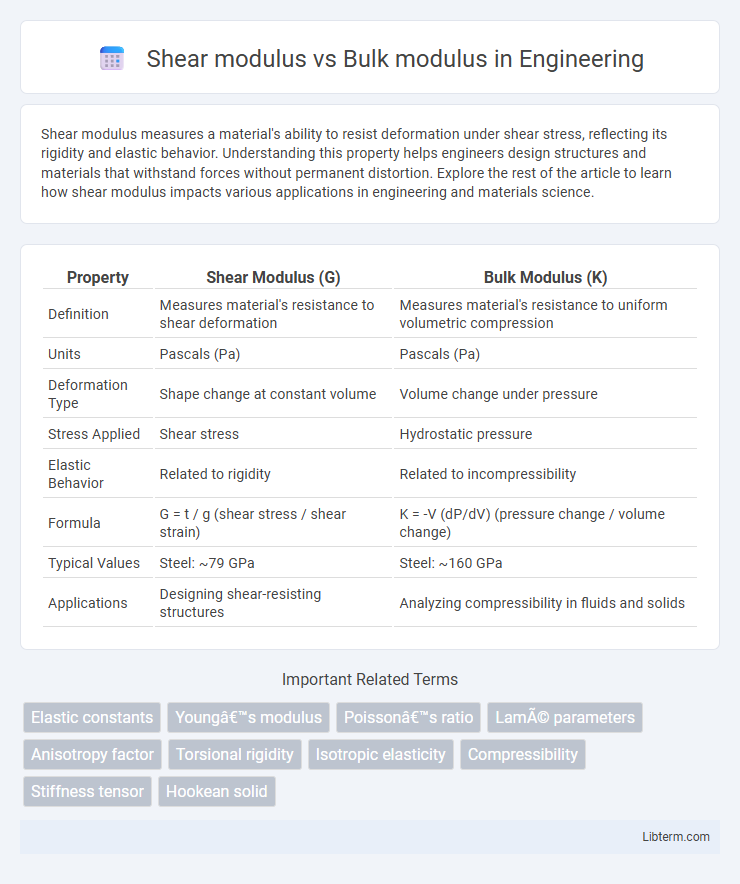Click the page title Shear modulus vs Bulk modulus
The height and width of the screenshot is (884, 740).
(x=395, y=59)
